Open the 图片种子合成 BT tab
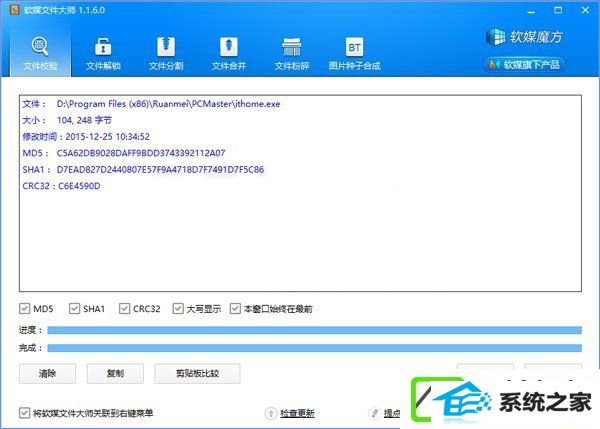The image size is (600, 429). 354,54
